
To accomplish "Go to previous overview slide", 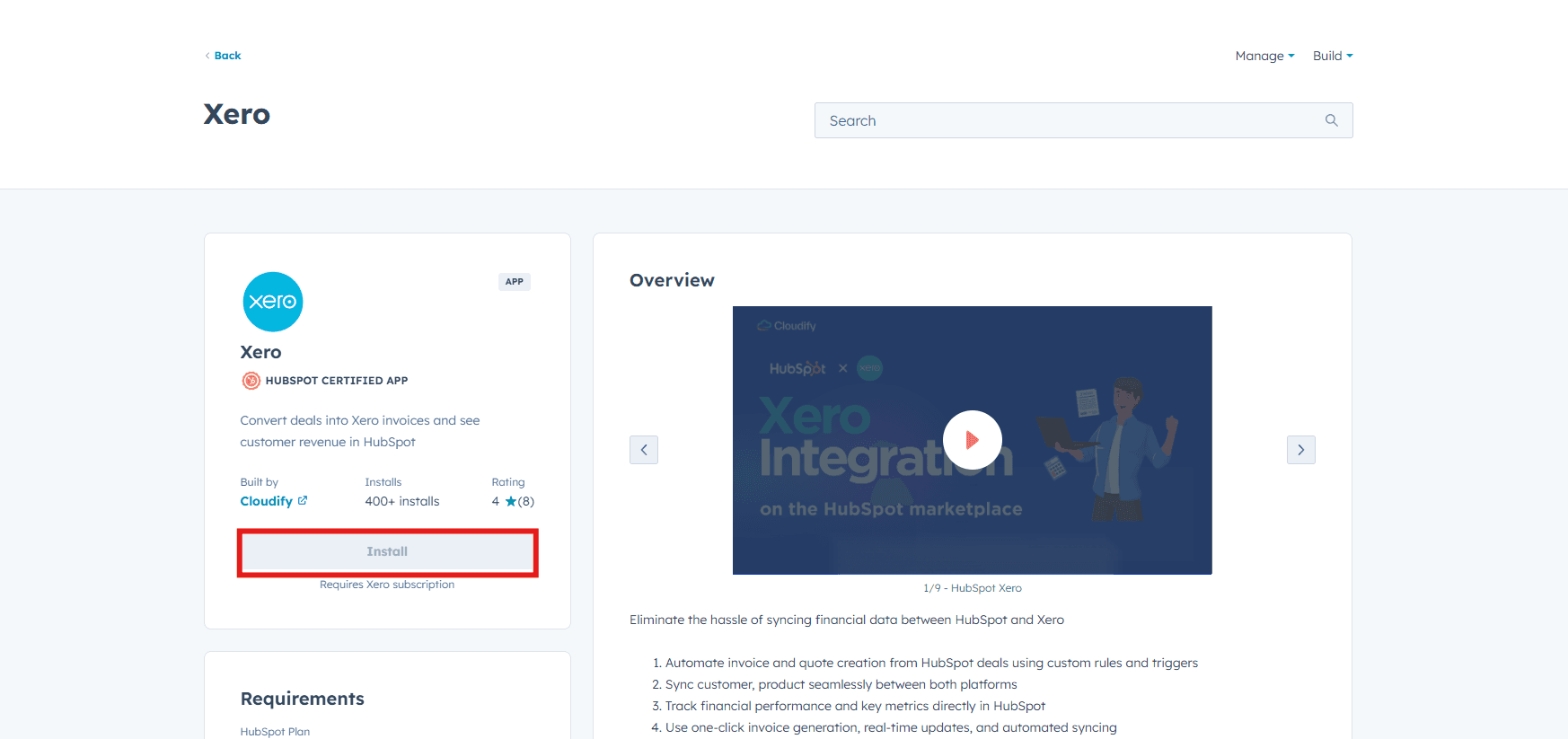I will pyautogui.click(x=644, y=450).
